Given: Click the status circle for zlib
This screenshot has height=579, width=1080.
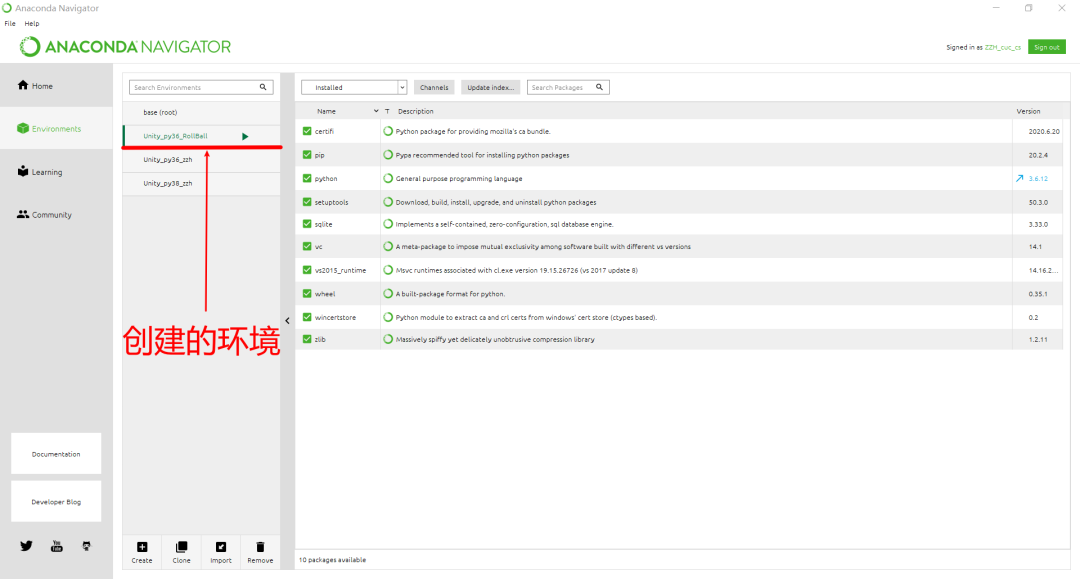Looking at the screenshot, I should [x=388, y=339].
